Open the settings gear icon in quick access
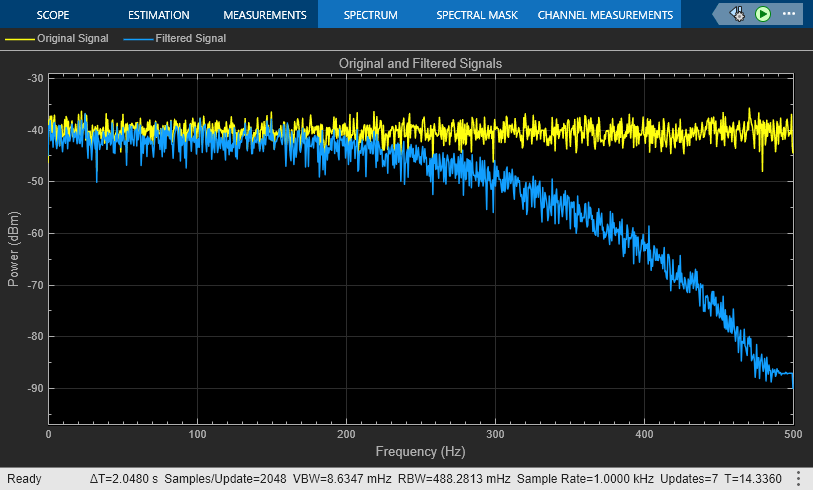 [738, 14]
